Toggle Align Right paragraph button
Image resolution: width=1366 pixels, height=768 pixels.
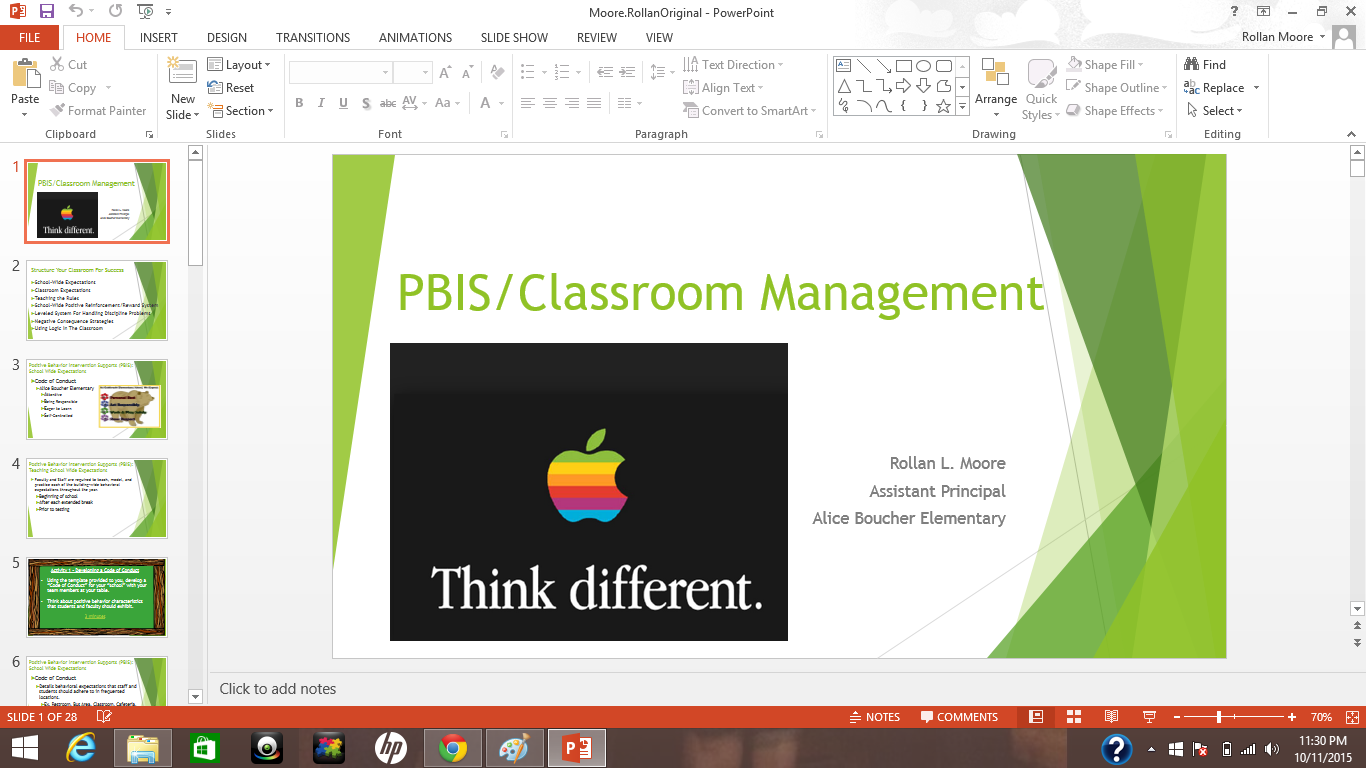572,103
